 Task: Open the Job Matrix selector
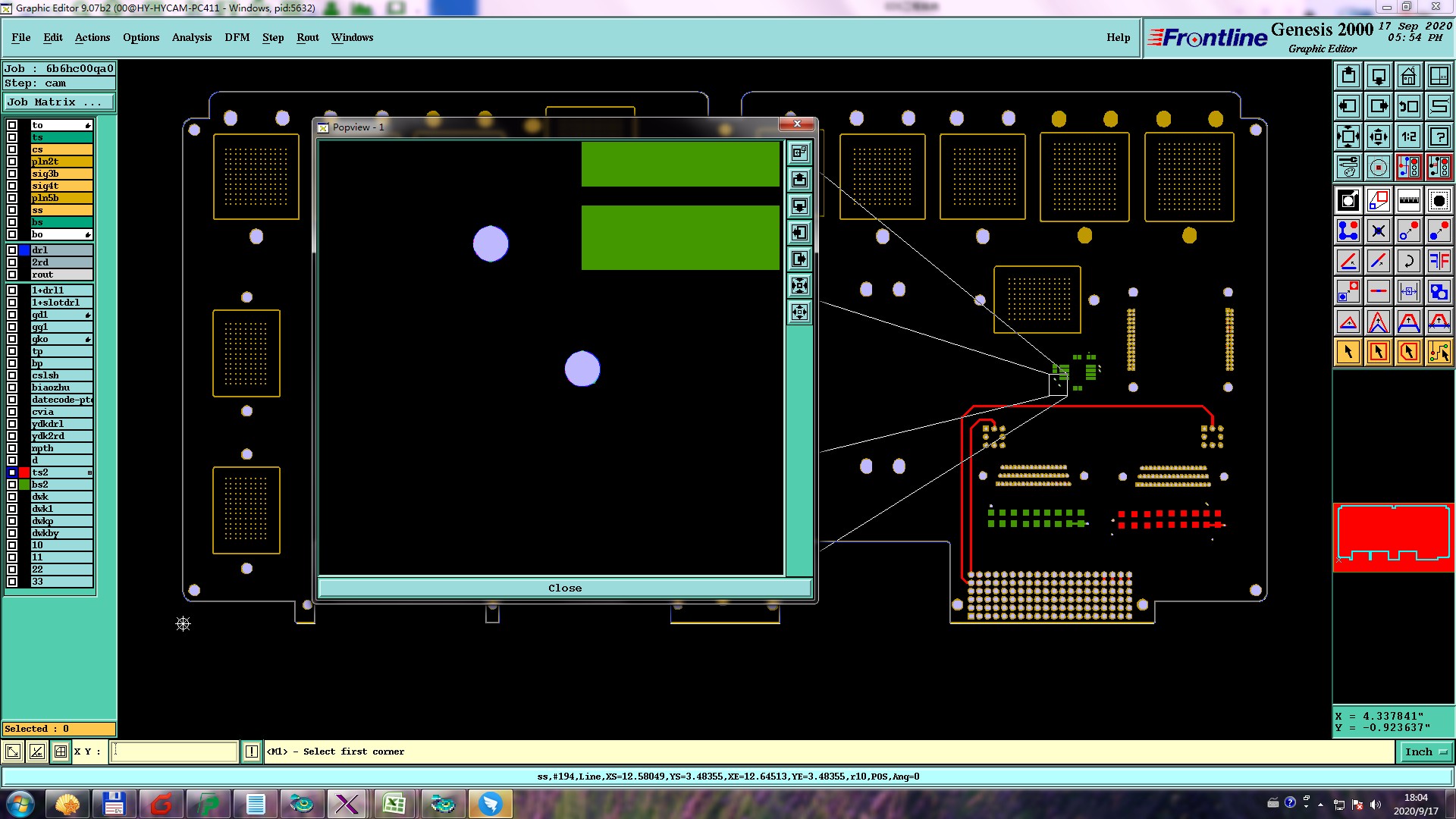tap(59, 102)
